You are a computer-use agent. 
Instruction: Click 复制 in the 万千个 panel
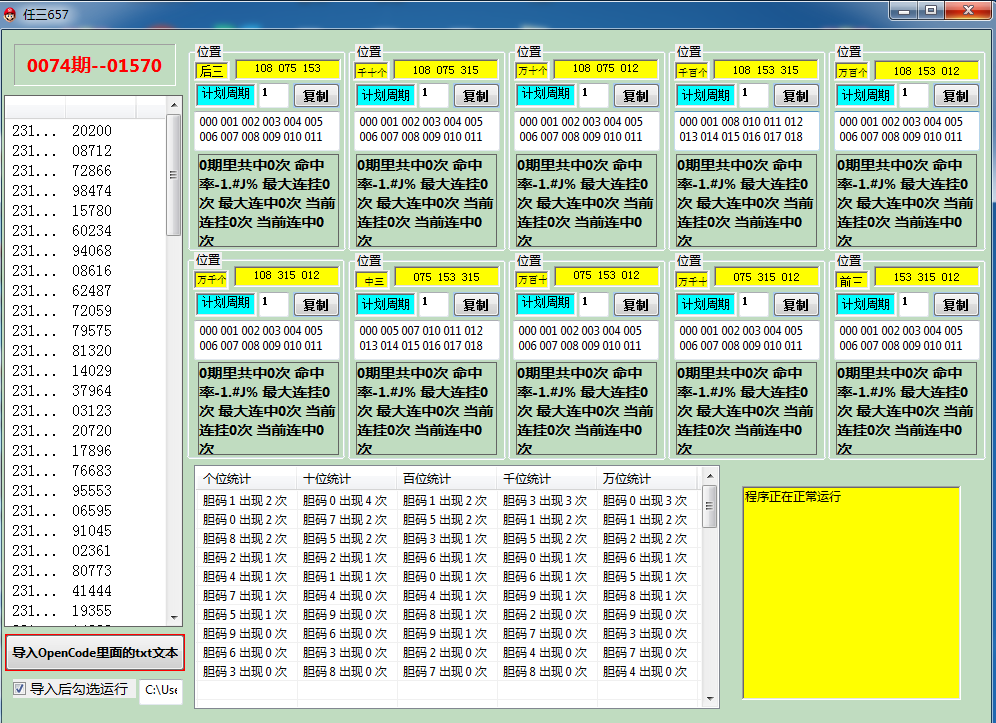(316, 305)
